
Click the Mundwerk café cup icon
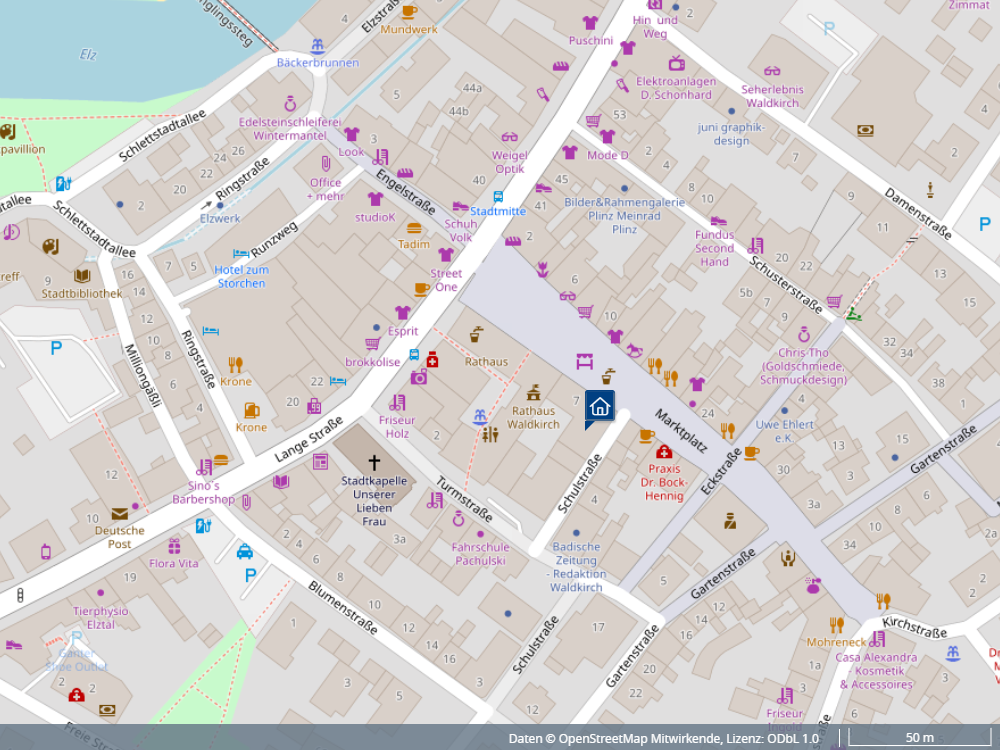408,11
